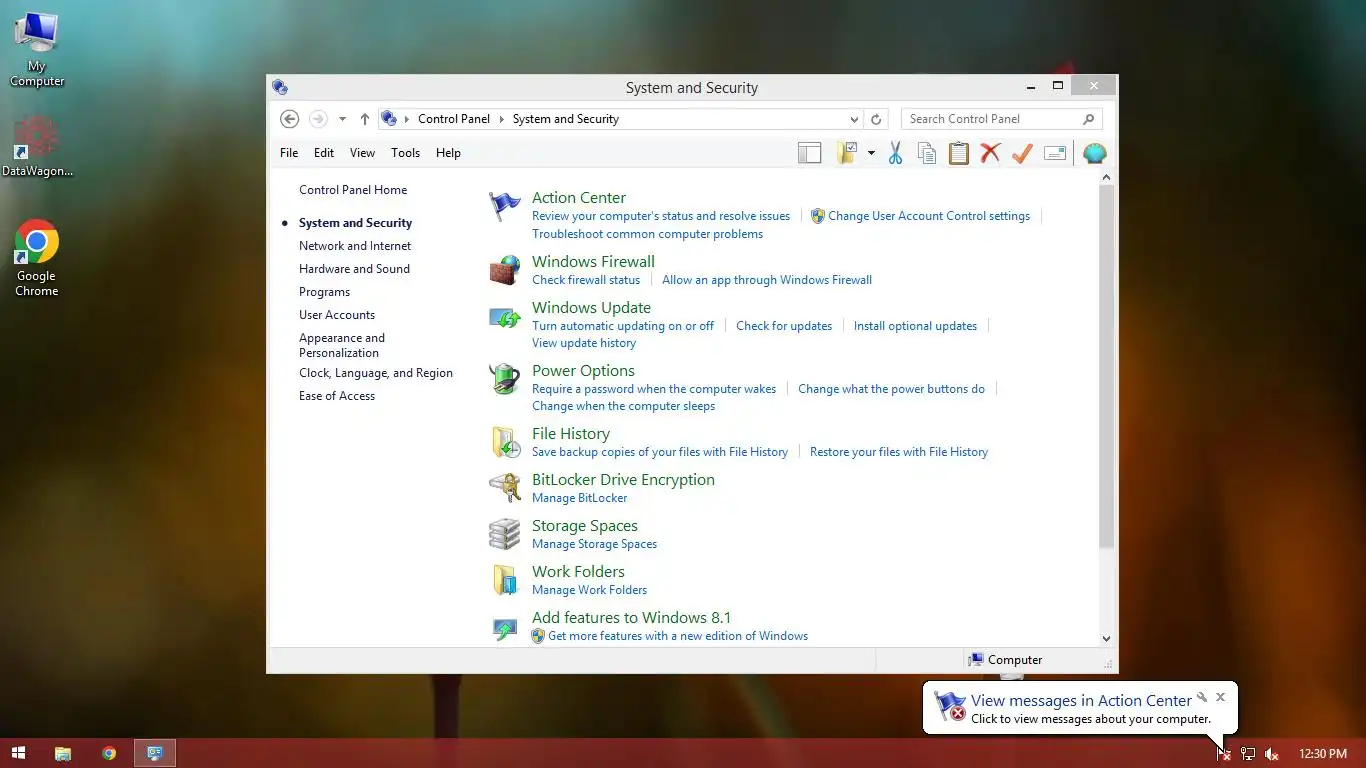Image resolution: width=1366 pixels, height=768 pixels.
Task: Click the search magnifier icon
Action: click(1089, 119)
